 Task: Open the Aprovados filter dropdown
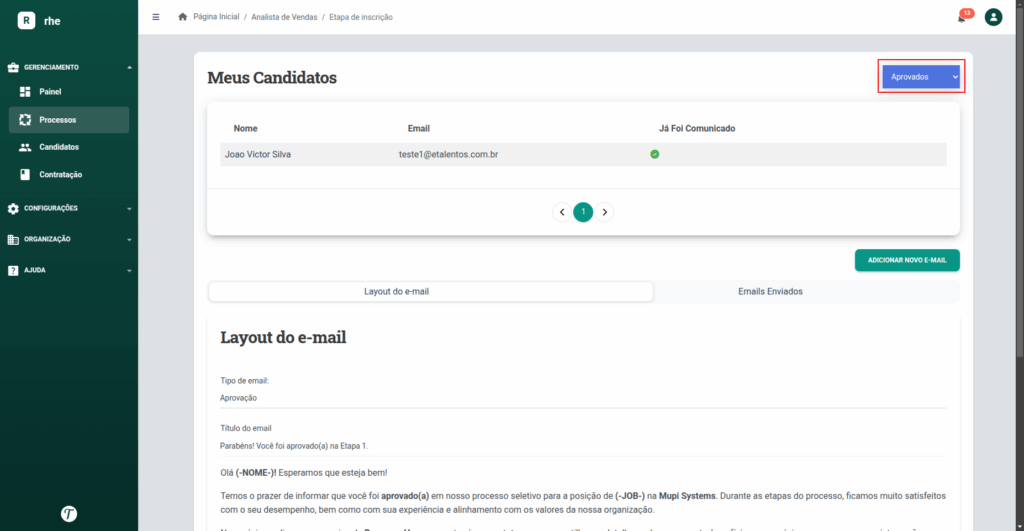[x=921, y=77]
